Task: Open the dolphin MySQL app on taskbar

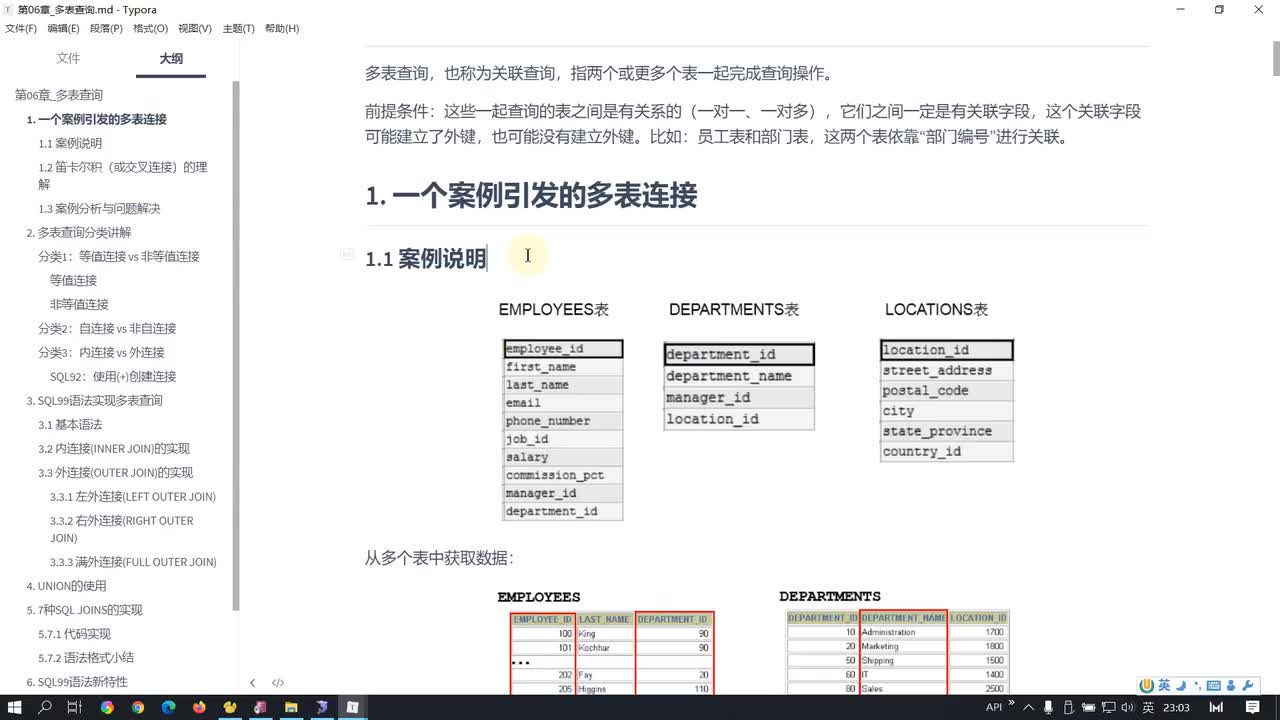Action: [322, 707]
